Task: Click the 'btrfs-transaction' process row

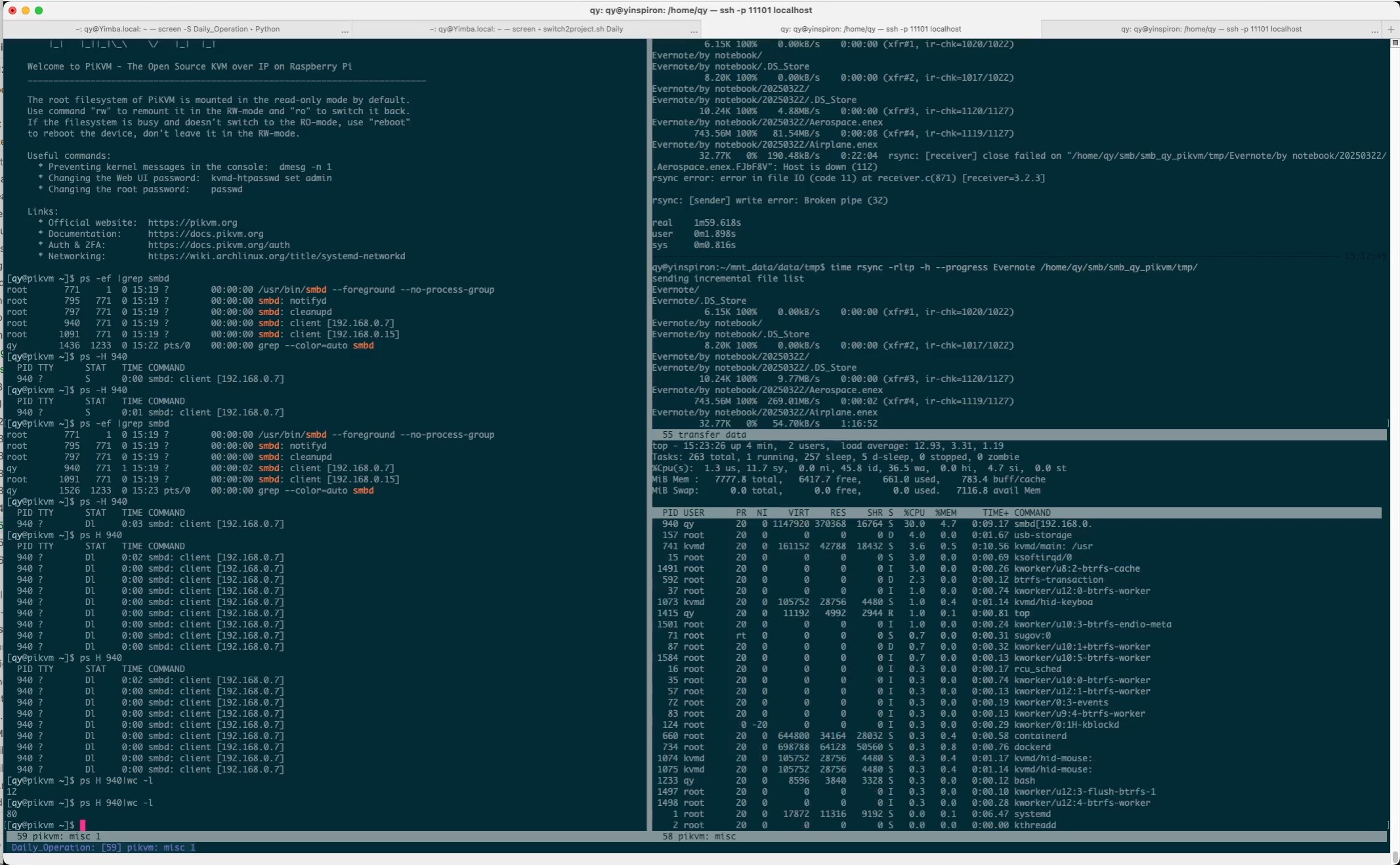Action: click(x=882, y=580)
